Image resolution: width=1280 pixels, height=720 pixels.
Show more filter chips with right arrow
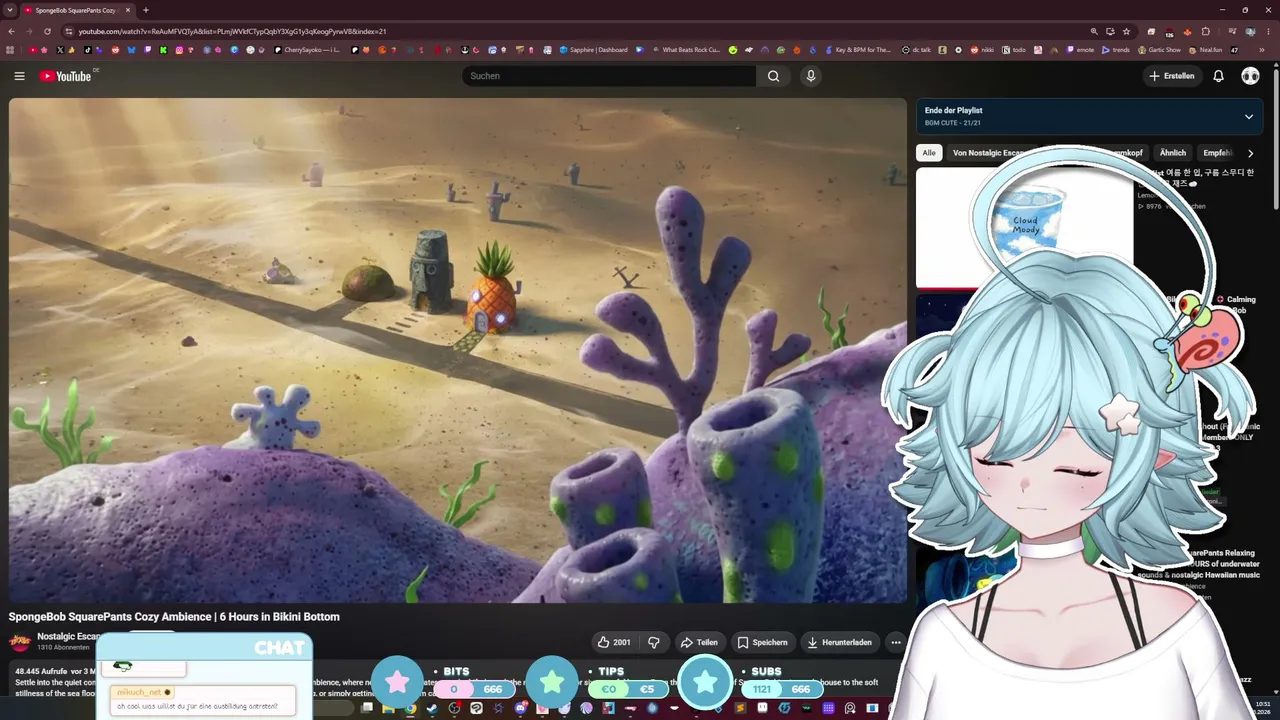[x=1250, y=153]
